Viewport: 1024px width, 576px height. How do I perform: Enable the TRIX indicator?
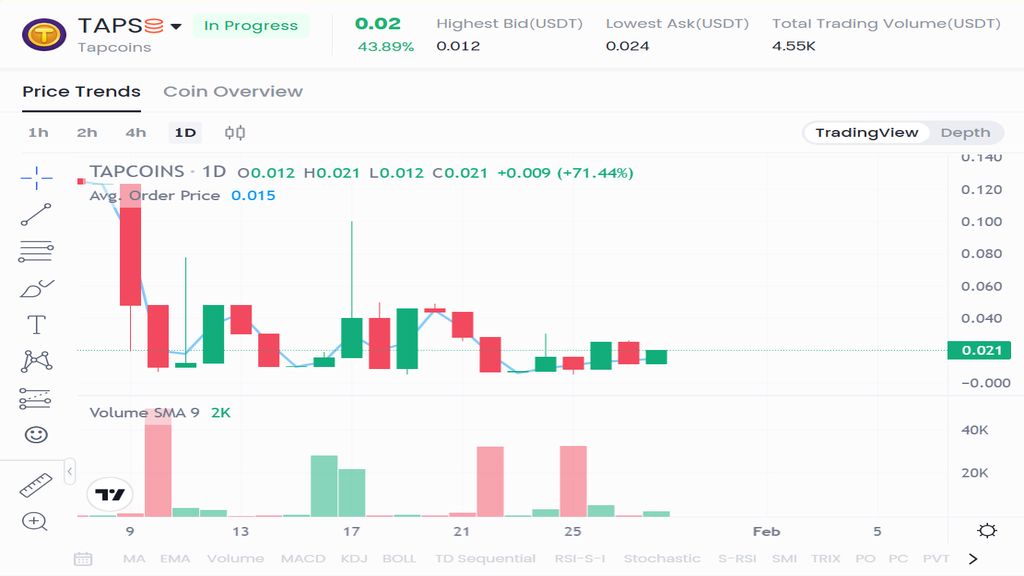coord(826,559)
